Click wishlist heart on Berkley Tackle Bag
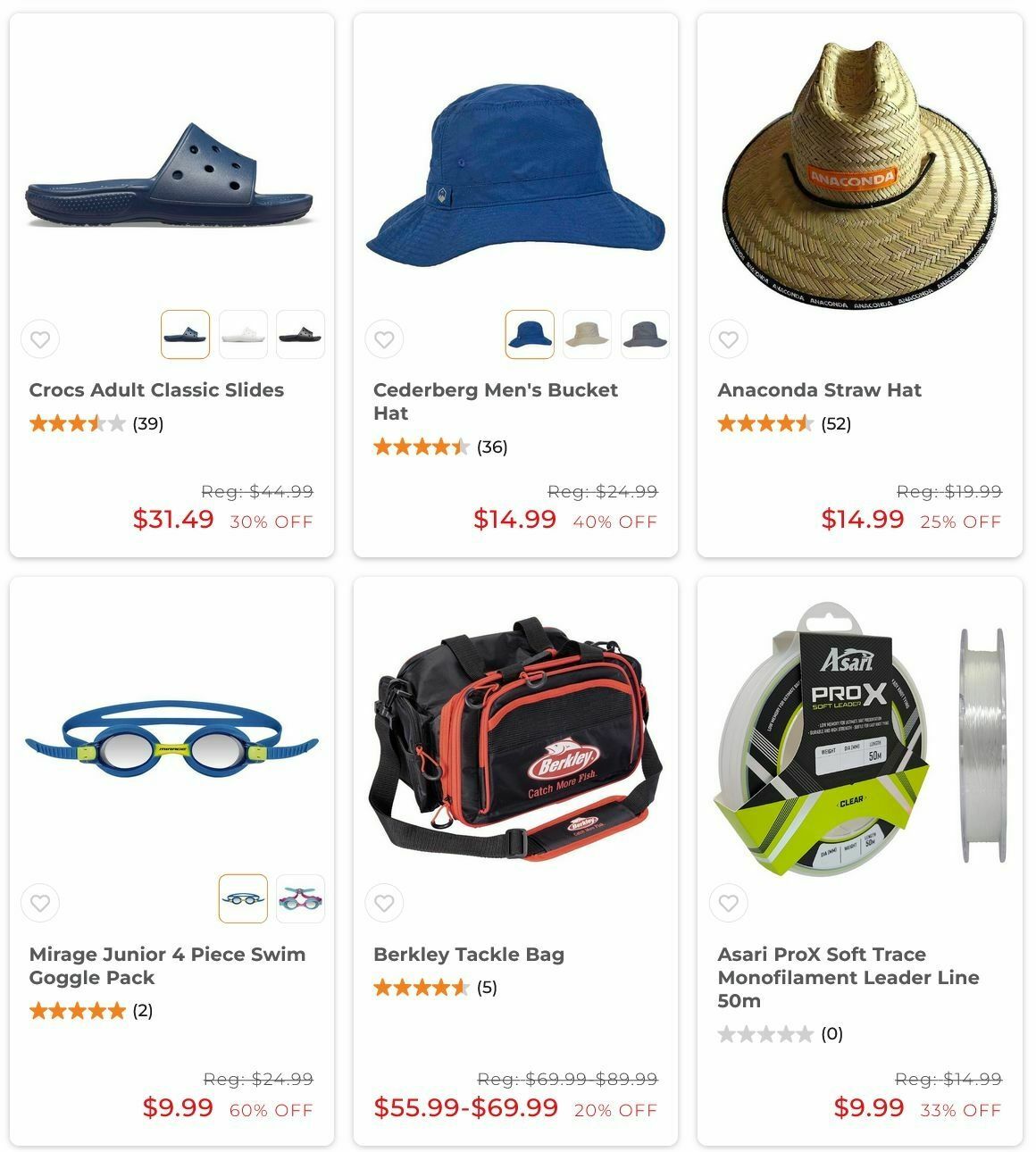Screen dimensions: 1036x1152 point(384,903)
